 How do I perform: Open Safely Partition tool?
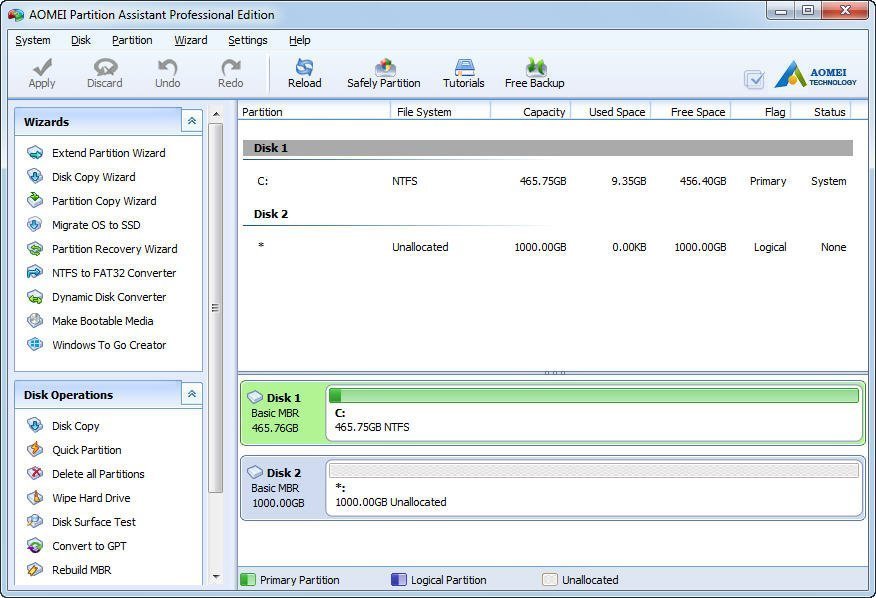click(x=384, y=73)
